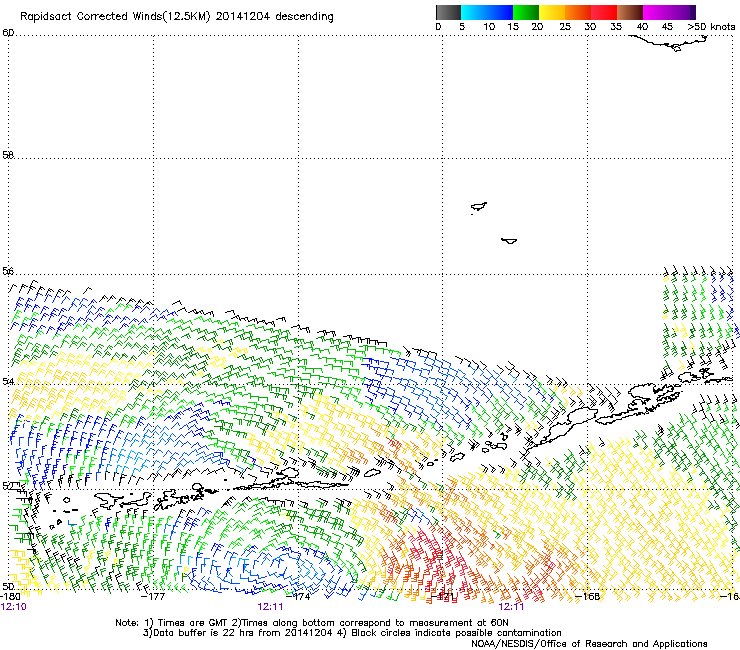Viewport: 740px width, 650px height.
Task: Select the 'Data buffer is 22 hrs' note line
Action: (x=352, y=633)
